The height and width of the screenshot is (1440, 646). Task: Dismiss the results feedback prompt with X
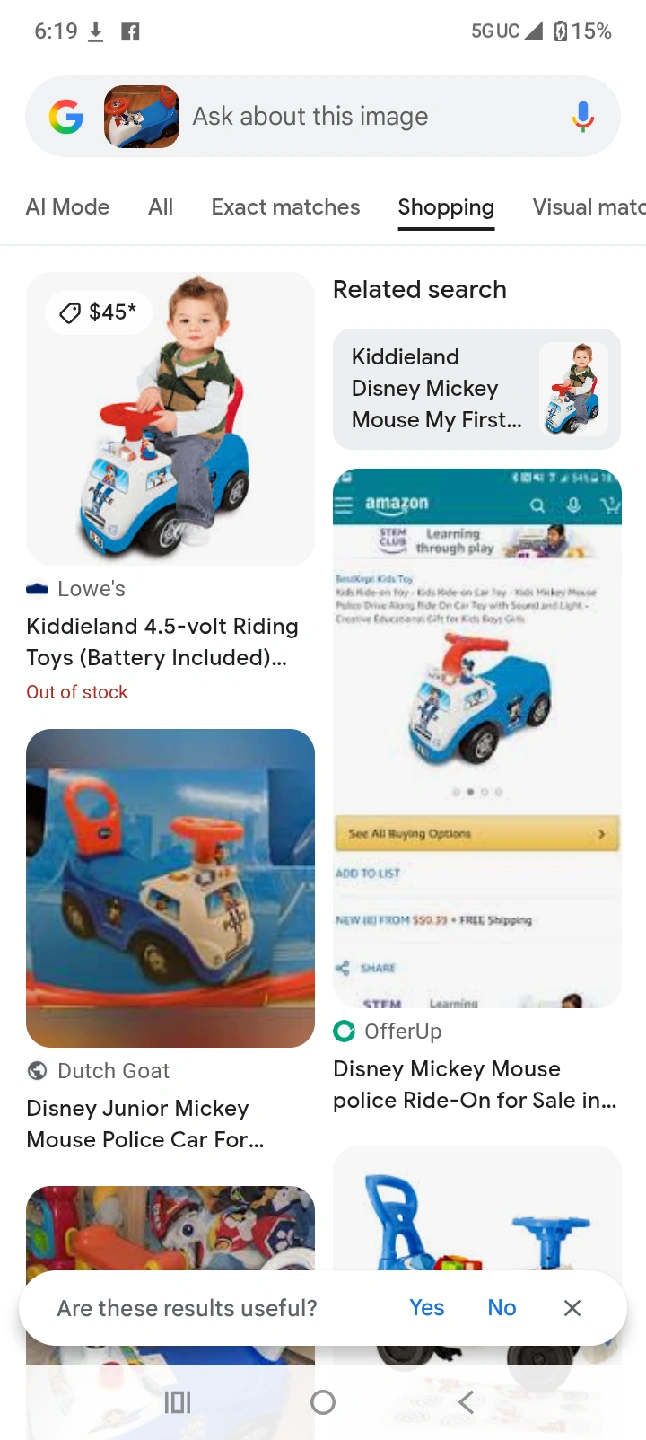click(572, 1308)
